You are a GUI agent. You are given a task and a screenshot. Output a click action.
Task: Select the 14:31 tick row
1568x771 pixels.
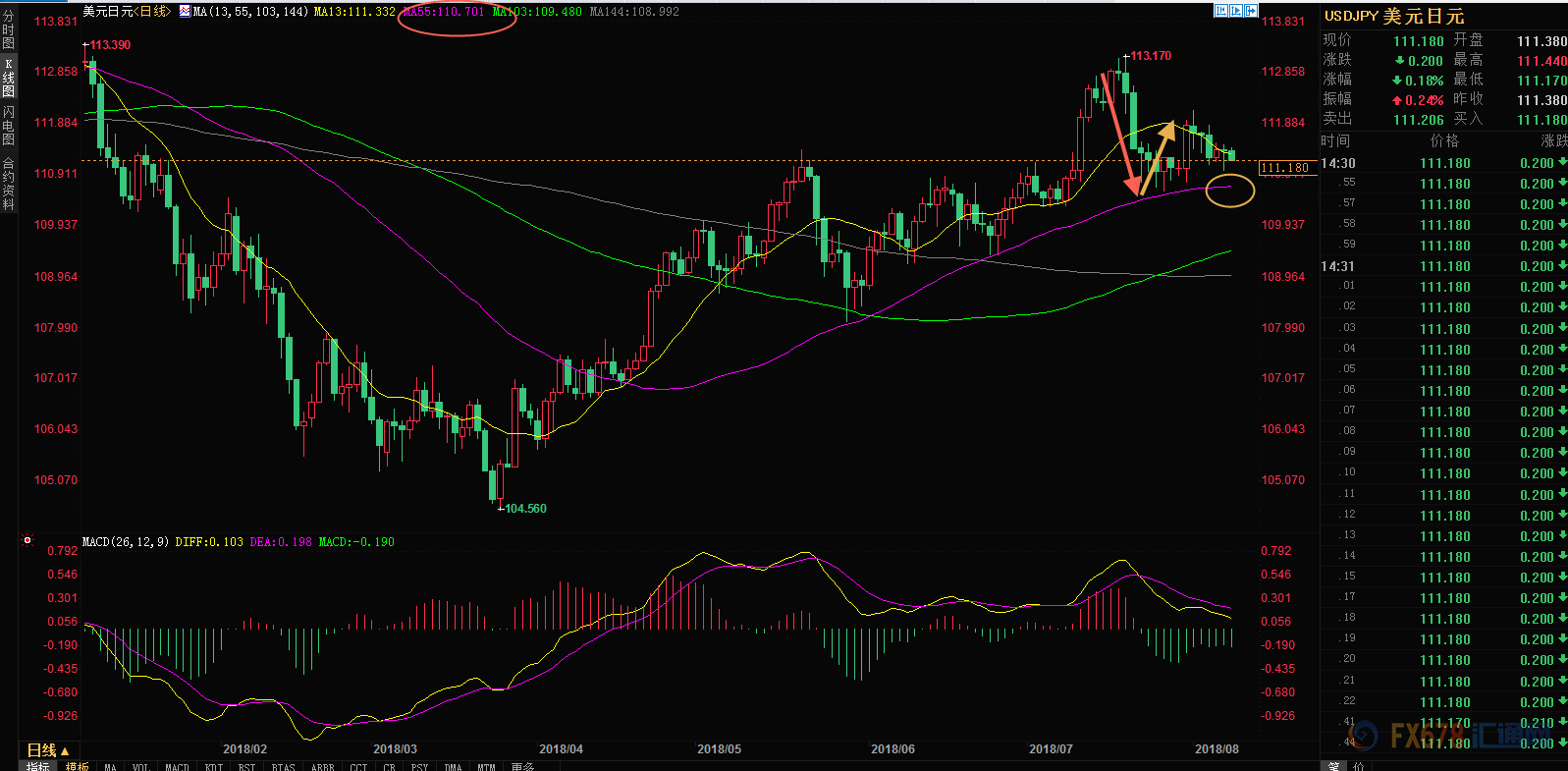coord(1443,266)
